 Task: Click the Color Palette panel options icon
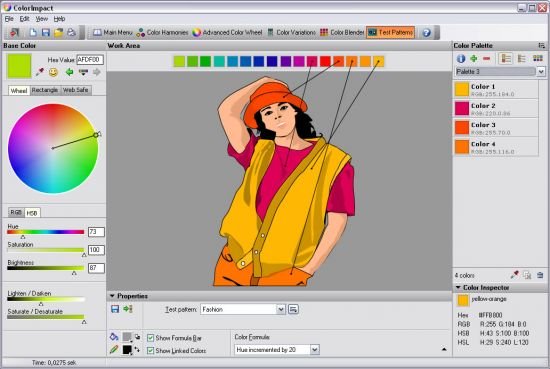542,46
